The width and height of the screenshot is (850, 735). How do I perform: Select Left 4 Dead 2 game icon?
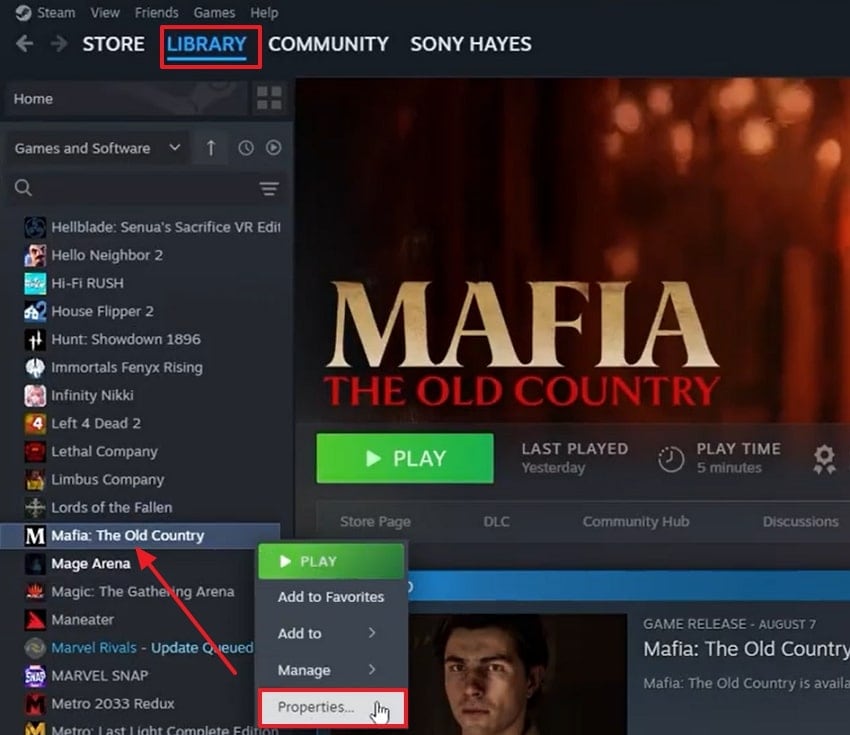pos(35,423)
